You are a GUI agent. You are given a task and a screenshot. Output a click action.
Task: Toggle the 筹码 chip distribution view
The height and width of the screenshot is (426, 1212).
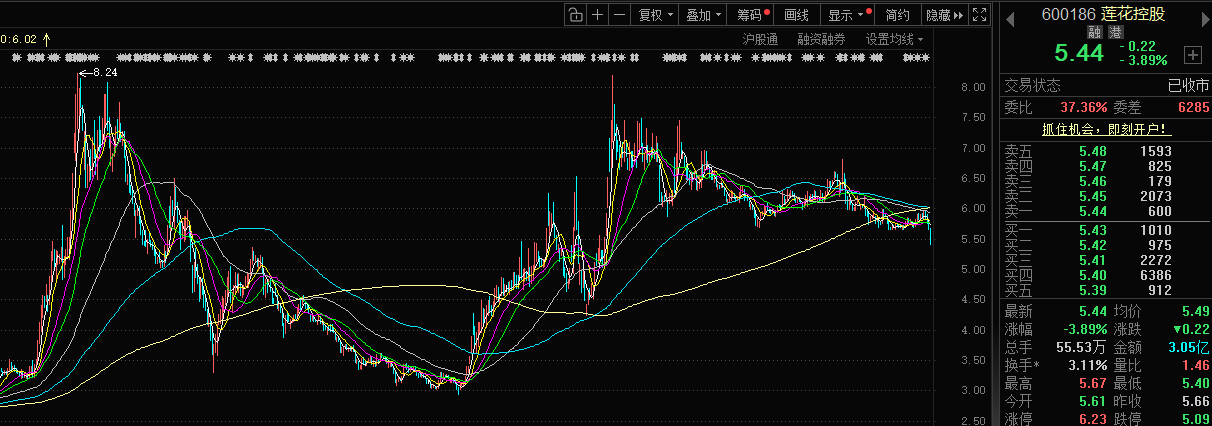(x=751, y=15)
